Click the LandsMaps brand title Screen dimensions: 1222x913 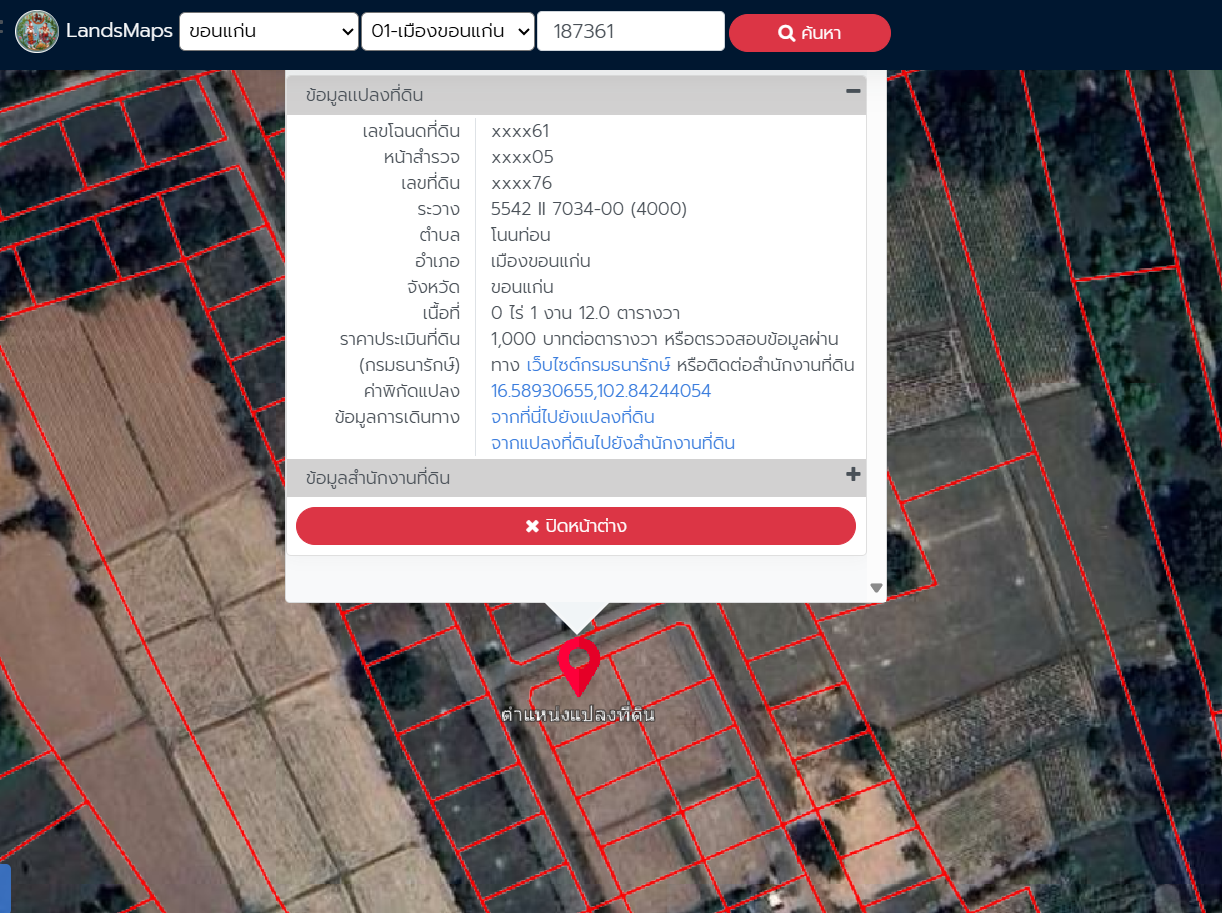coord(119,31)
